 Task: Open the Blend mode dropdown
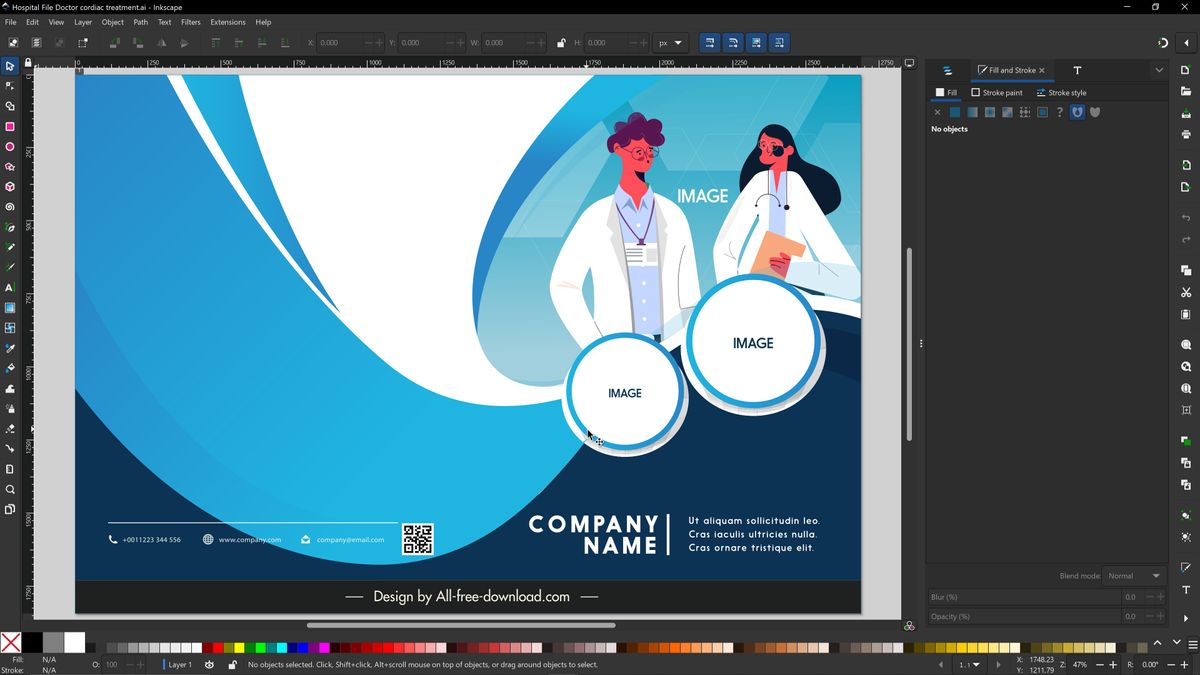click(x=1134, y=575)
